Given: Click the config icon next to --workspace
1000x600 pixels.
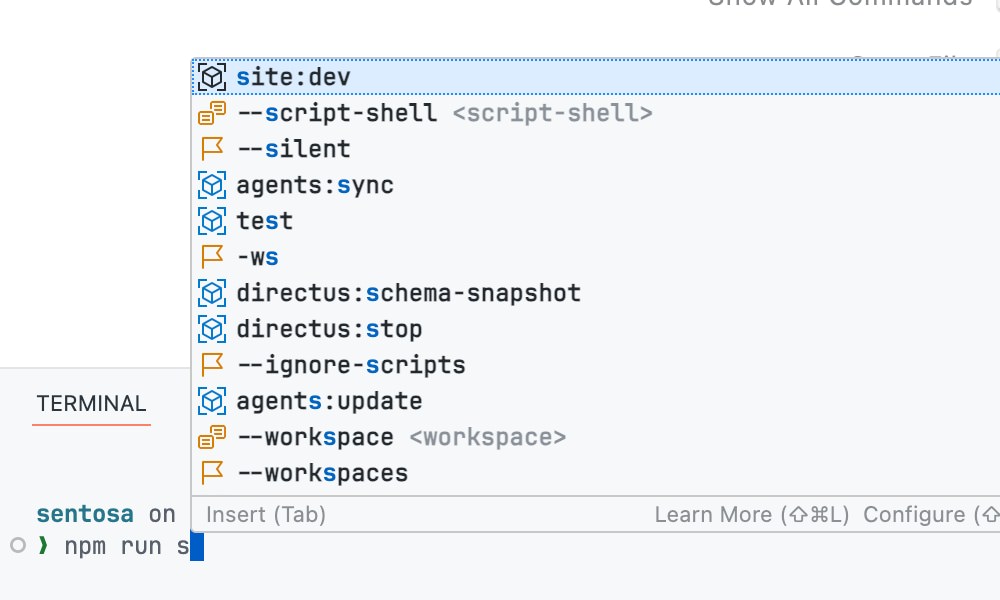Looking at the screenshot, I should [x=212, y=436].
